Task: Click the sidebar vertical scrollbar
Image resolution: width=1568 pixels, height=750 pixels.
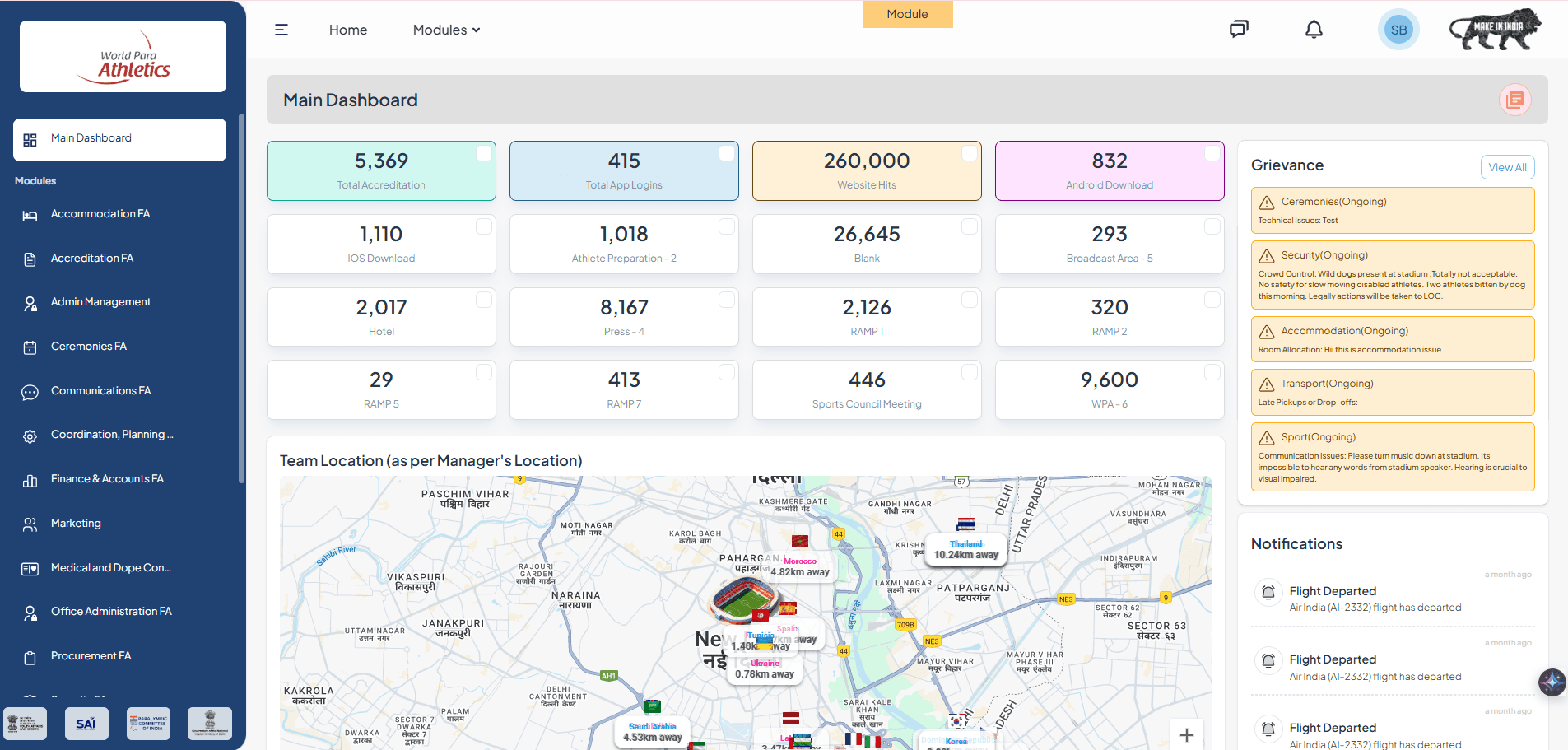Action: click(241, 296)
